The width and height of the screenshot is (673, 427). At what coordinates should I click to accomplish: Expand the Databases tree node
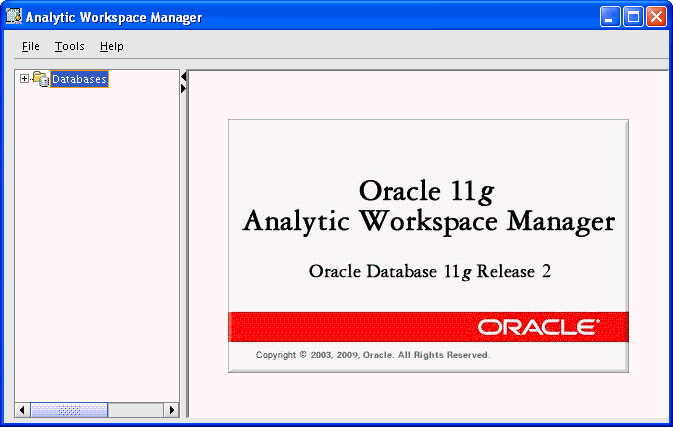[24, 79]
